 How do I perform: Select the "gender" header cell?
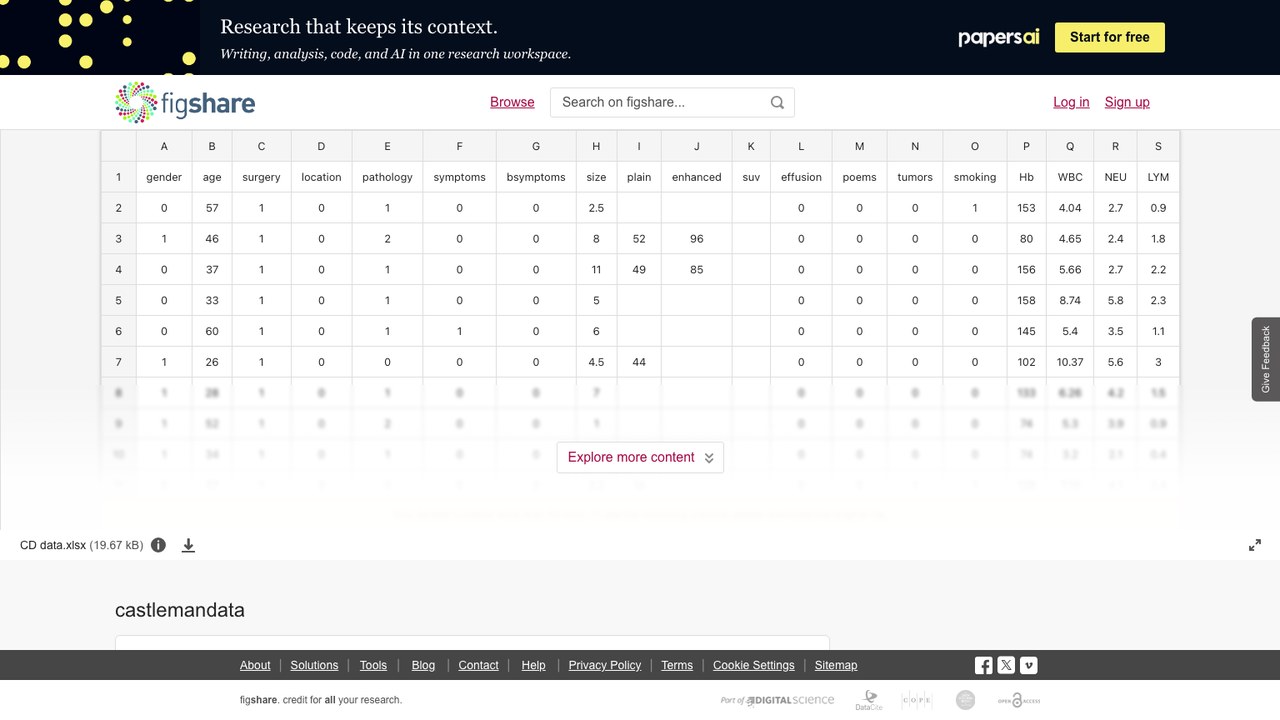164,177
